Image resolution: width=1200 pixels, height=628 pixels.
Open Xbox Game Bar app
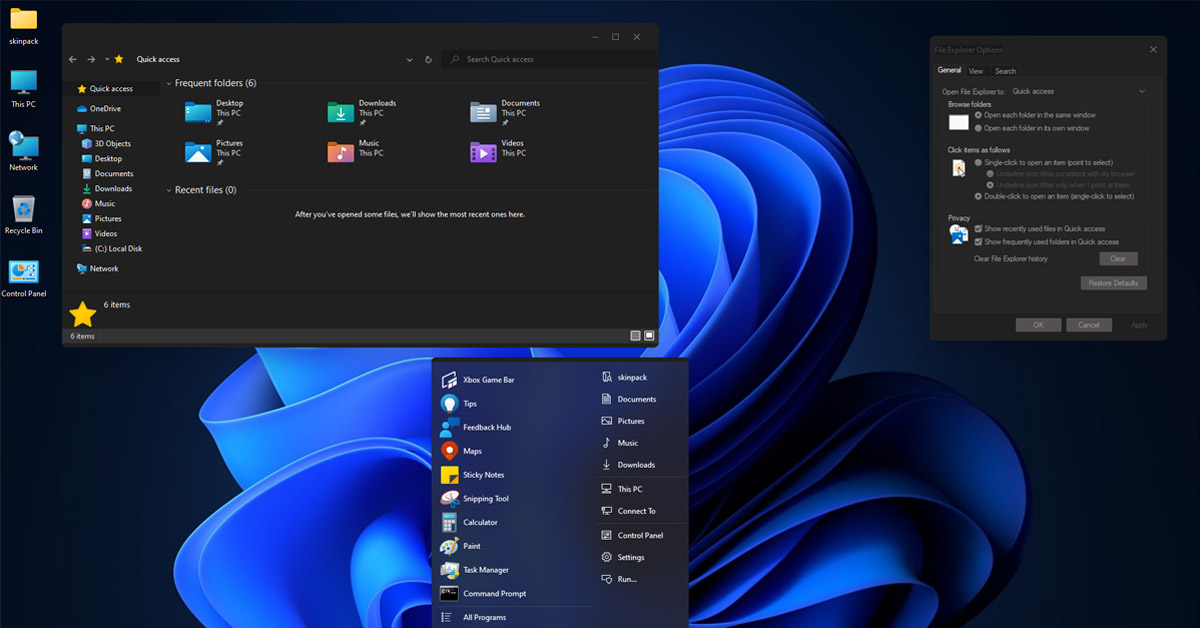tap(488, 380)
